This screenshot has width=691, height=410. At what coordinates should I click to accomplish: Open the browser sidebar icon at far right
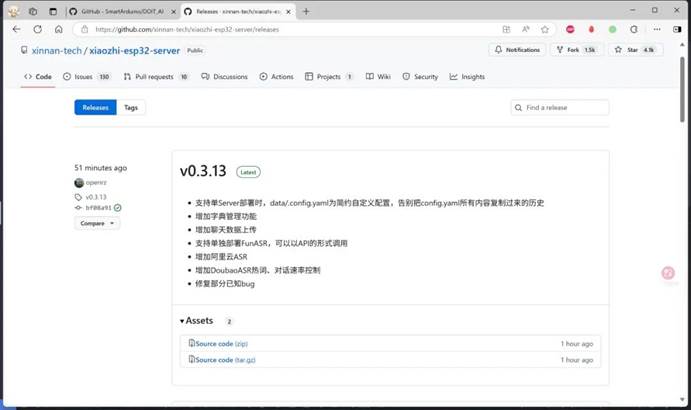(x=677, y=30)
